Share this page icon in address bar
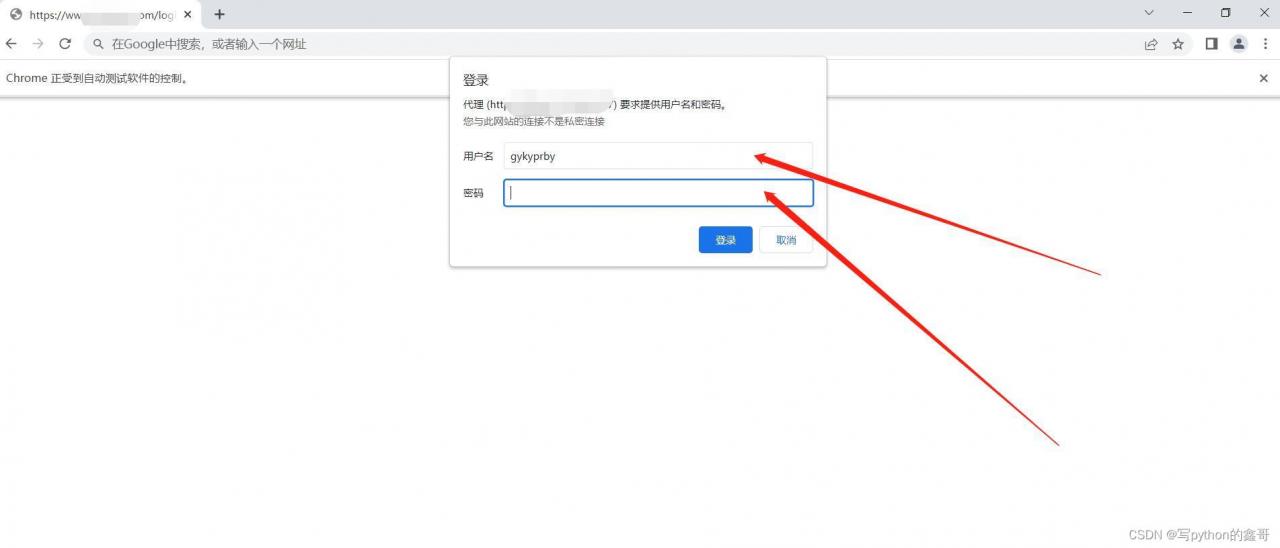Viewport: 1280px width, 548px height. (x=1151, y=44)
